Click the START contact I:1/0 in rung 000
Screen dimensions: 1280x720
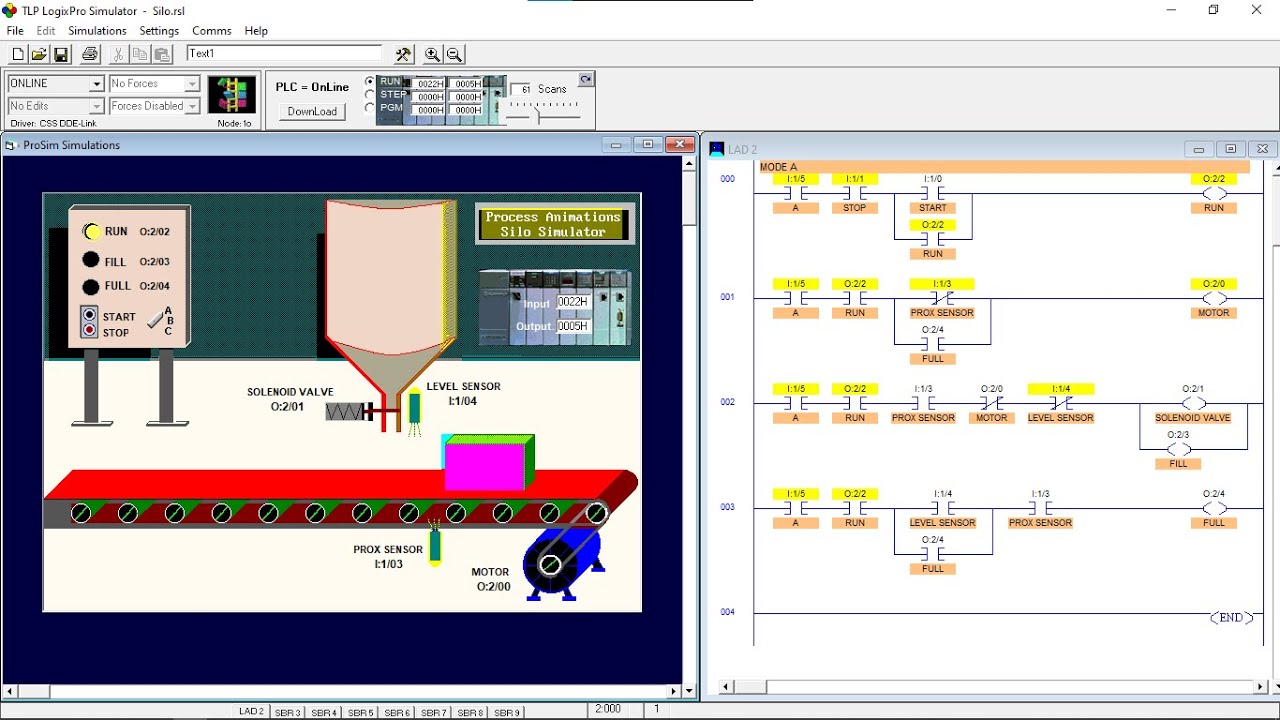pos(933,193)
